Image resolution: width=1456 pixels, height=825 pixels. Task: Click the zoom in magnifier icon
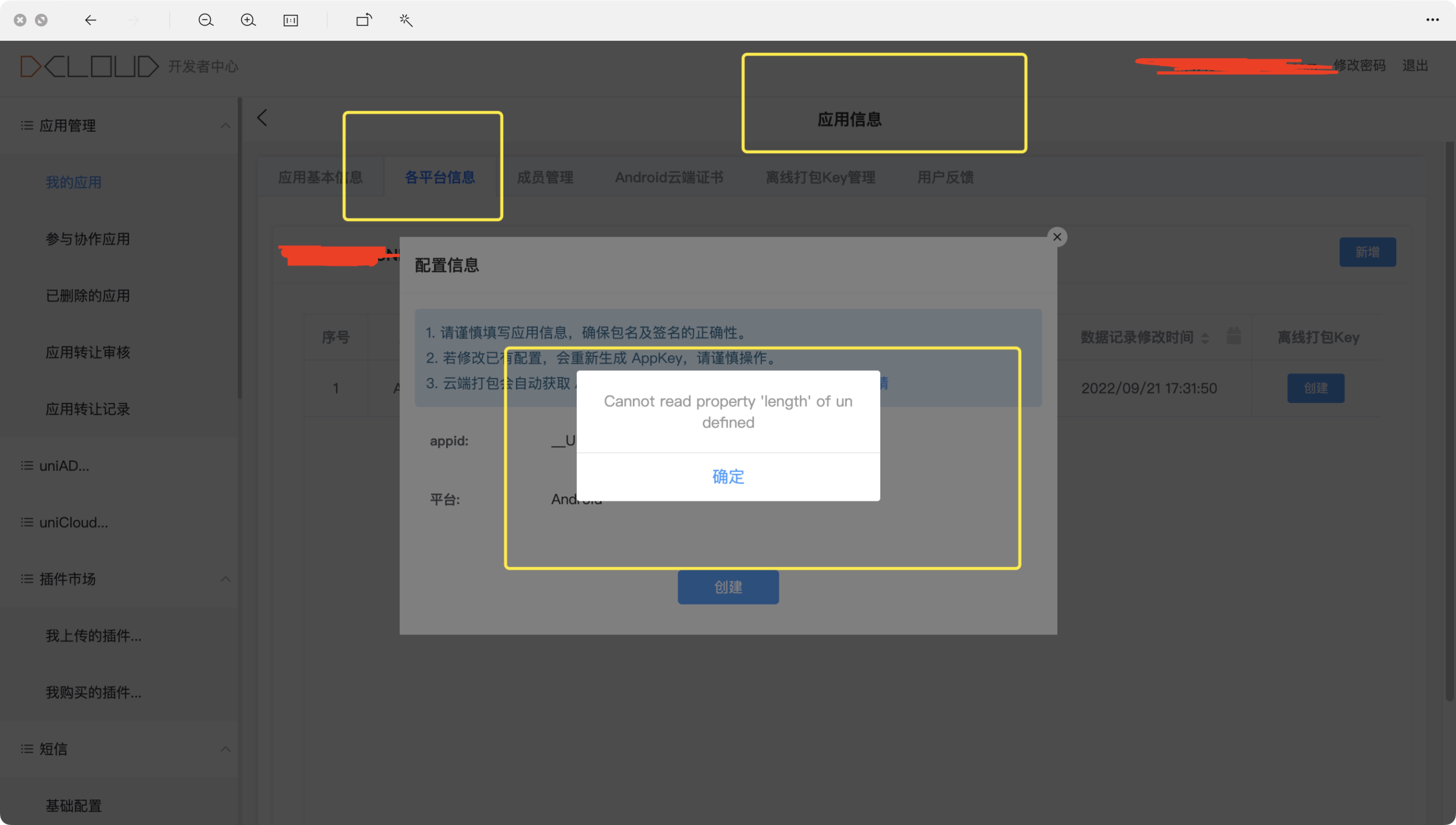click(248, 20)
